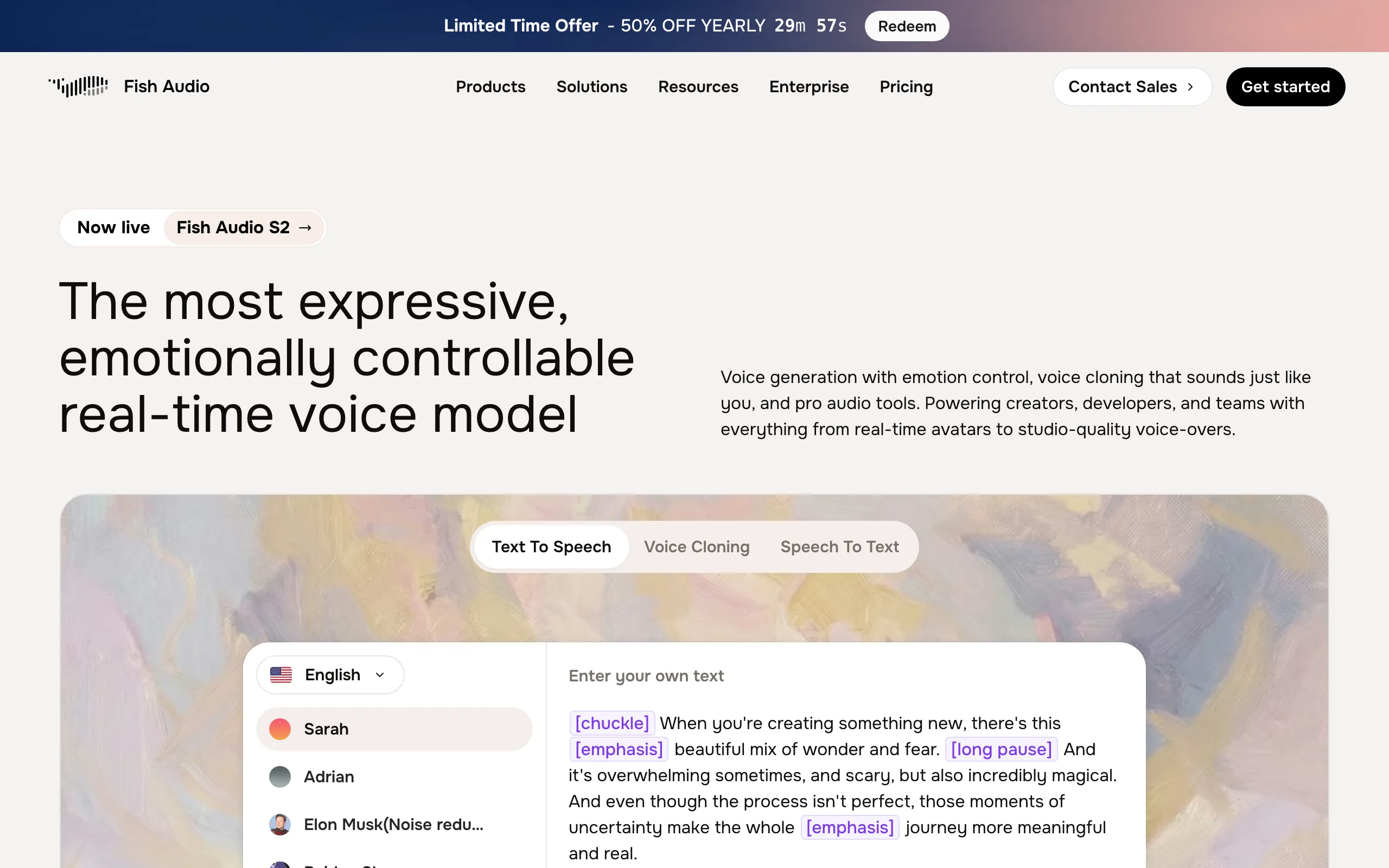Screen dimensions: 1389x868
Task: Click Adrian's gray avatar icon
Action: (x=280, y=776)
